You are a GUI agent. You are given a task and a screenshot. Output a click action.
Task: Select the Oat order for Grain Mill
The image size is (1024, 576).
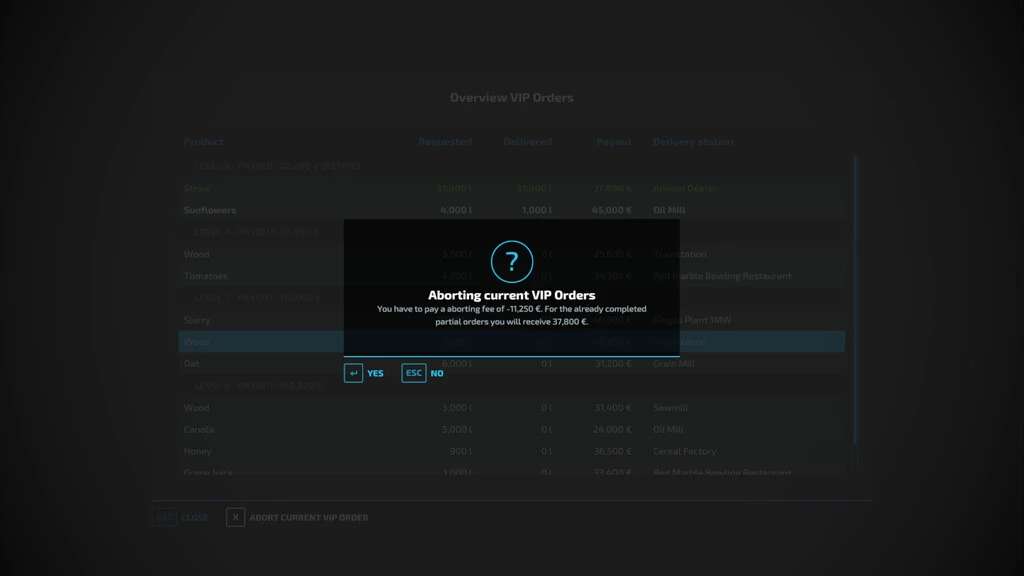510,364
